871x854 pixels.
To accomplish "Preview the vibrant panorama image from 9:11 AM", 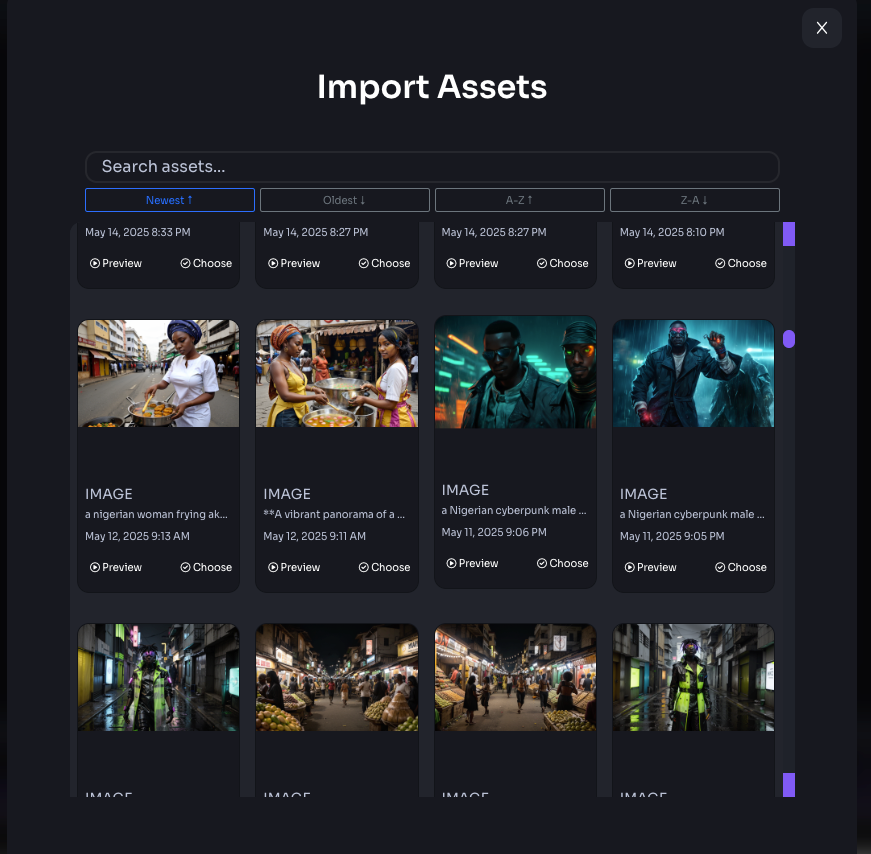I will pos(294,567).
